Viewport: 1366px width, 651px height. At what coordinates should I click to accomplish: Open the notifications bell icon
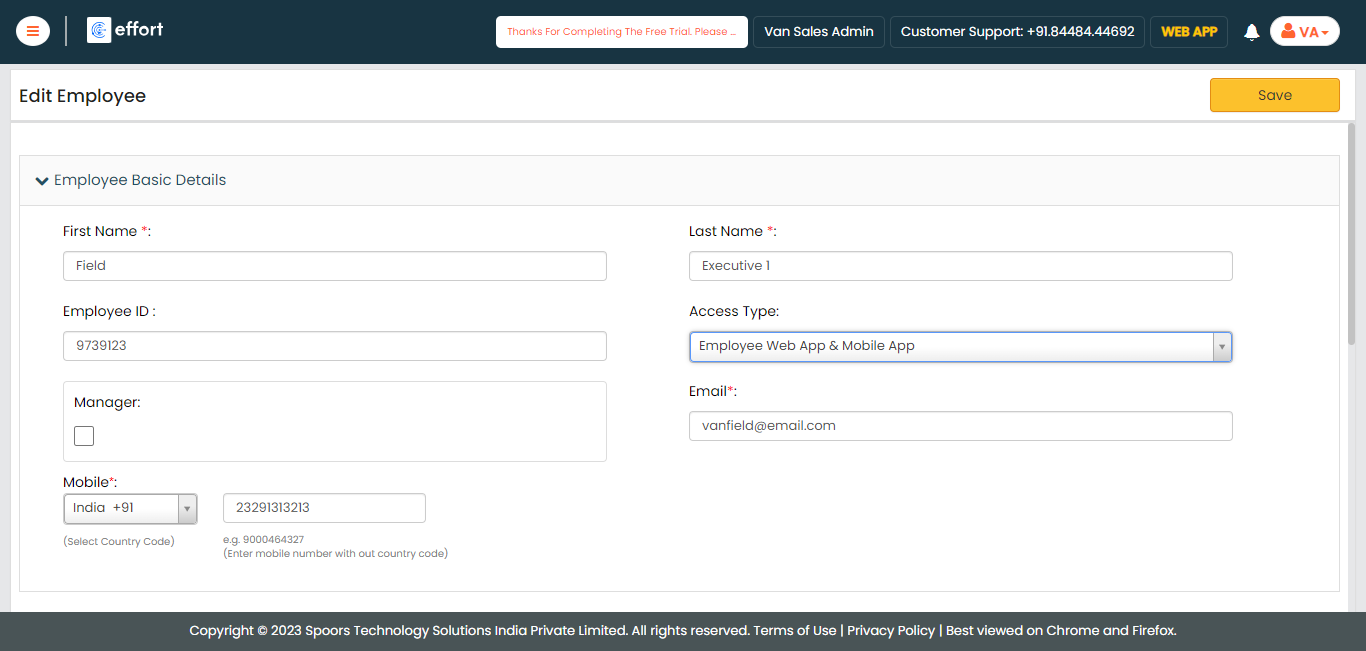[x=1251, y=32]
